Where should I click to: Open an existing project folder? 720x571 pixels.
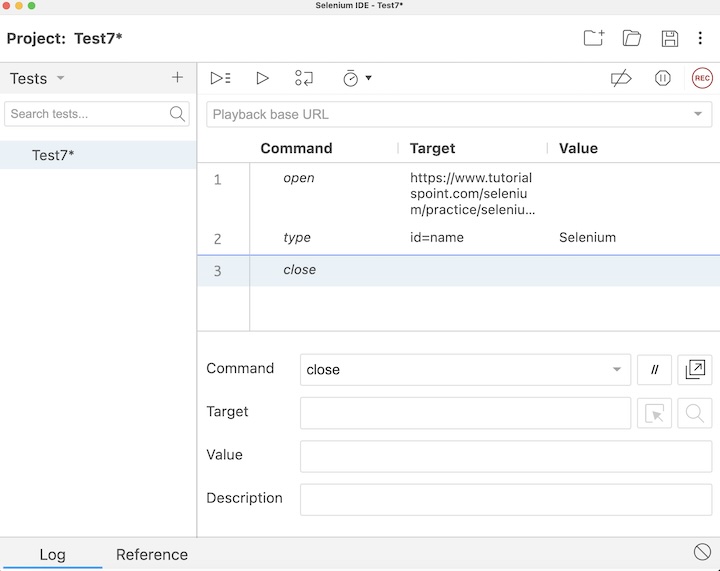(x=632, y=39)
